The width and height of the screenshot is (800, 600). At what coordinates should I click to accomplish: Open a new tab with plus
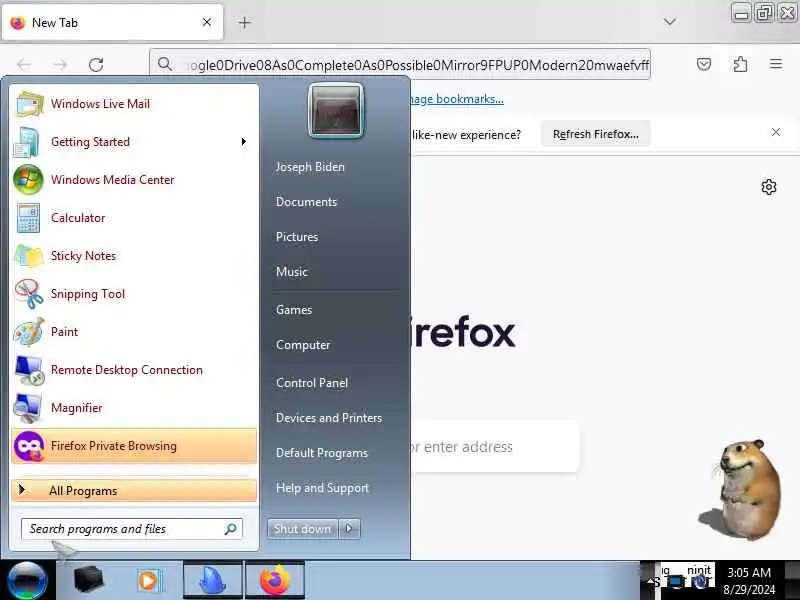(244, 22)
